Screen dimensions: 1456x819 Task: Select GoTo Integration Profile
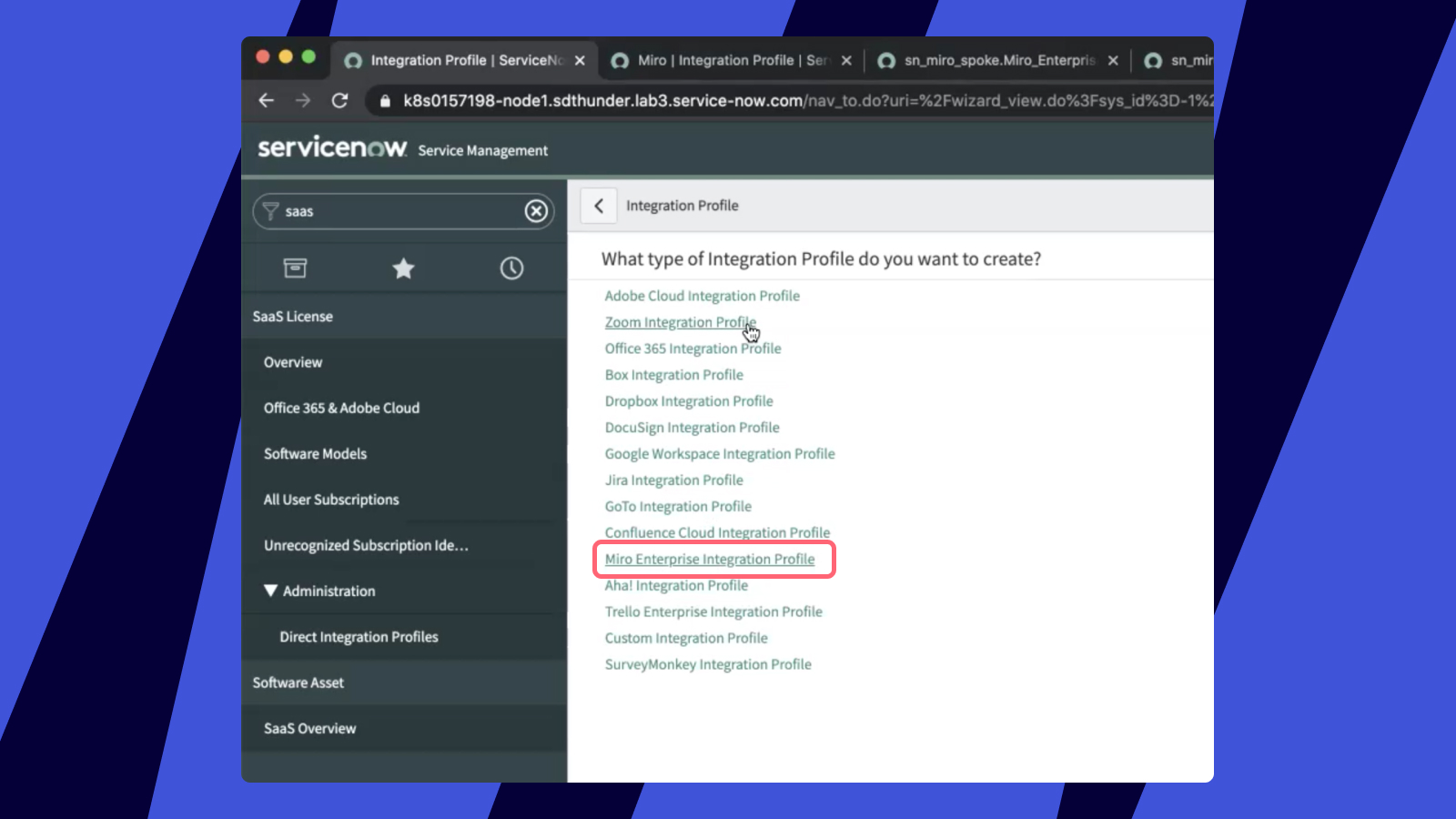(x=678, y=507)
